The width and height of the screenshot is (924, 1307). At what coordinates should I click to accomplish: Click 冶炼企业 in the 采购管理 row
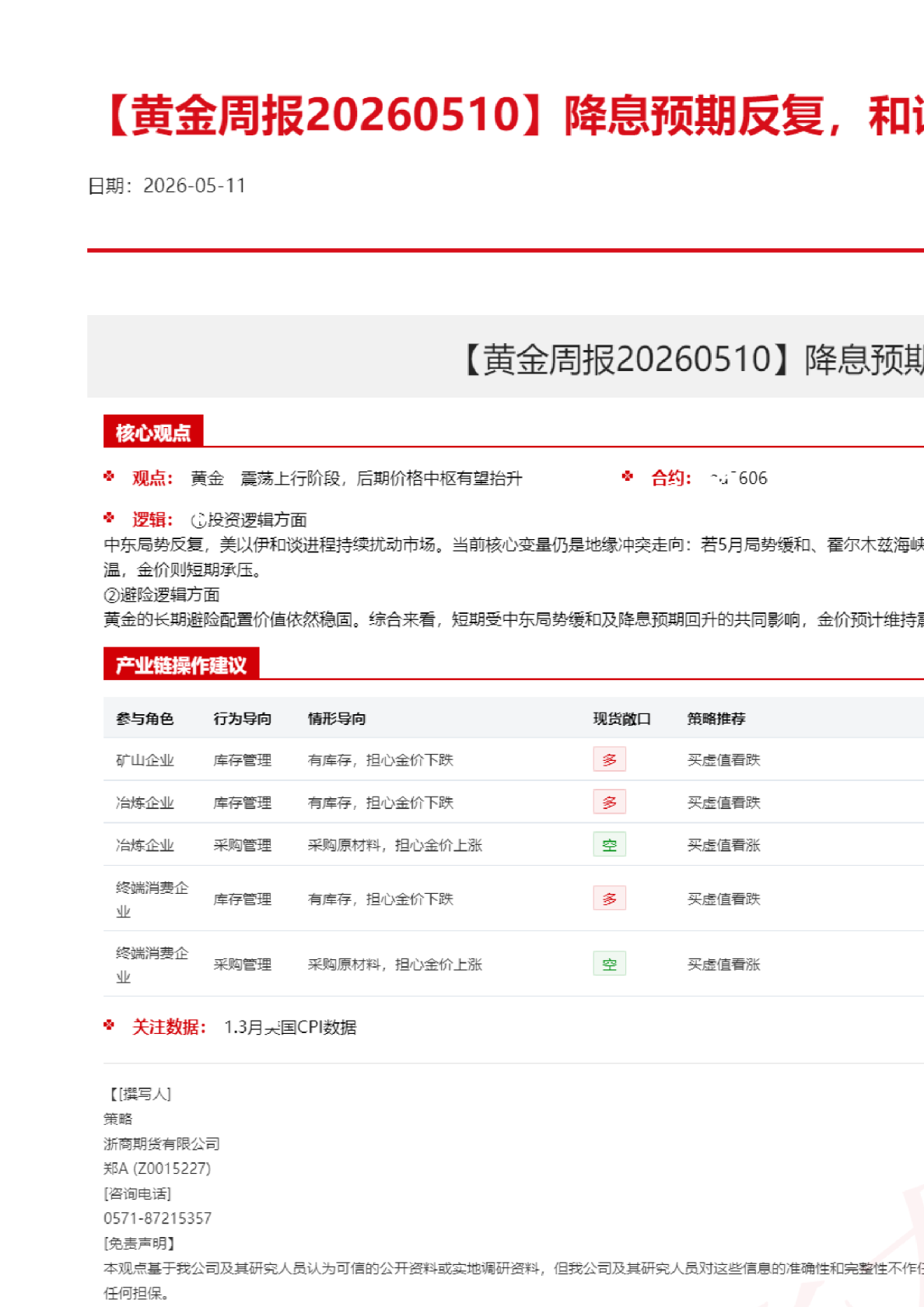pos(145,845)
